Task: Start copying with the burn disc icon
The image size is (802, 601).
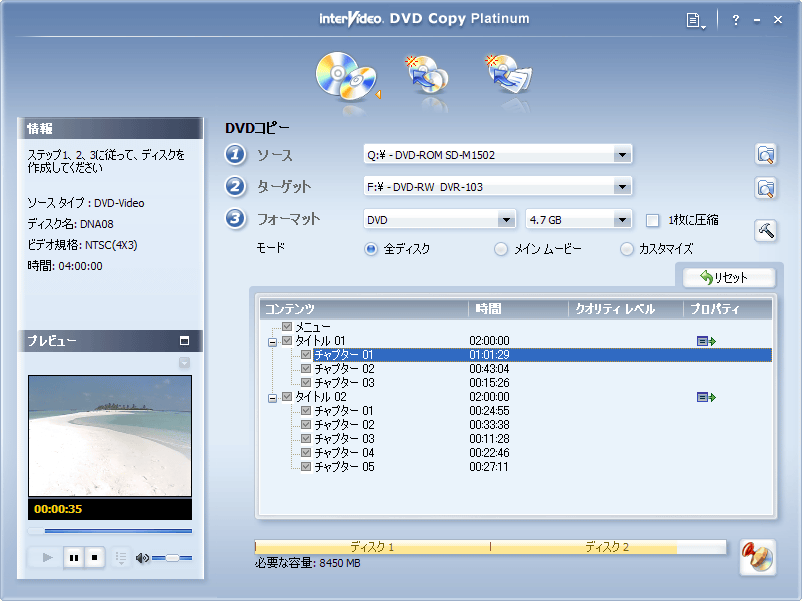Action: (x=757, y=557)
